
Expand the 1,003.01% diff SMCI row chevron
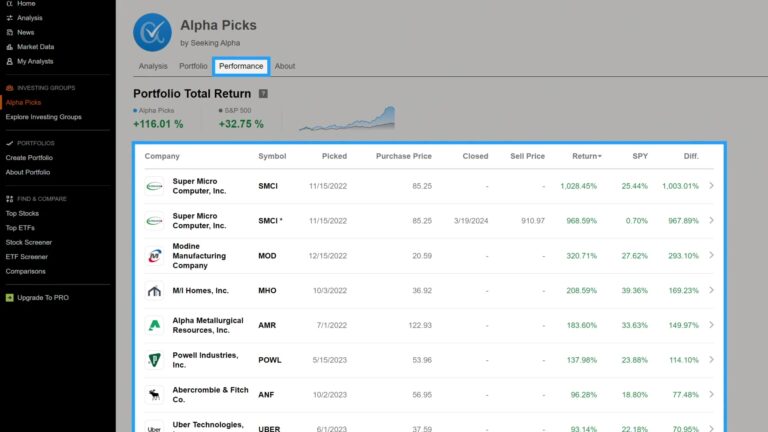(x=711, y=186)
